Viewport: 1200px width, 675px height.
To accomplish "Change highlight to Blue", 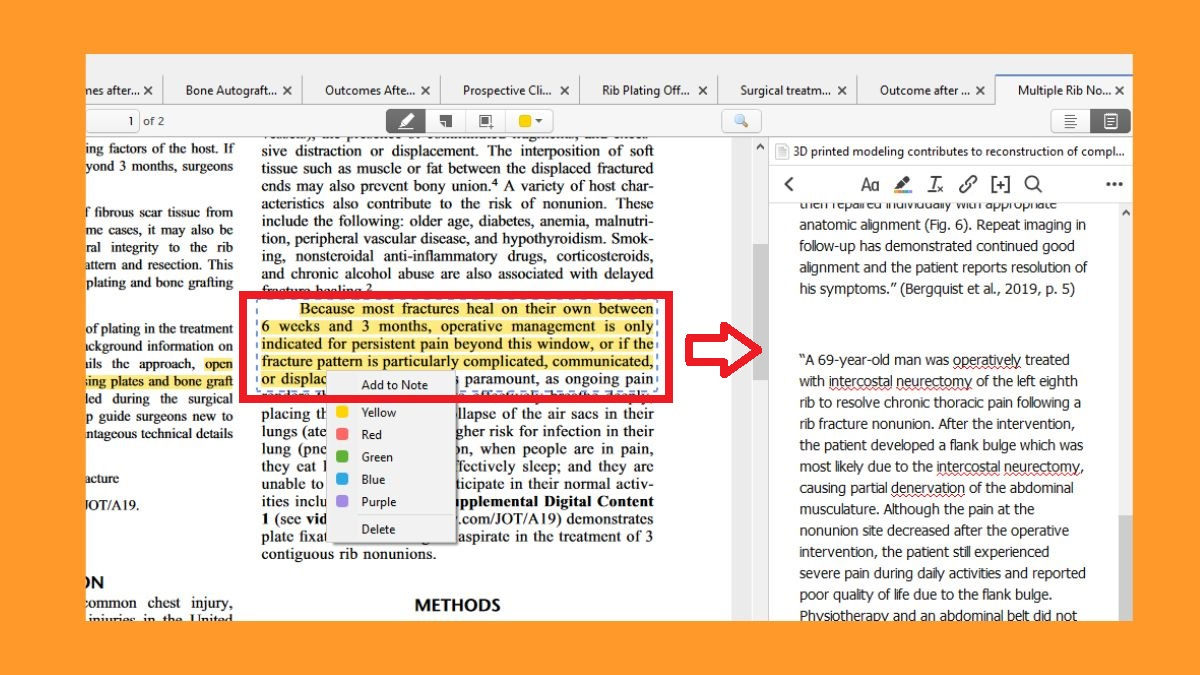I will [x=394, y=479].
